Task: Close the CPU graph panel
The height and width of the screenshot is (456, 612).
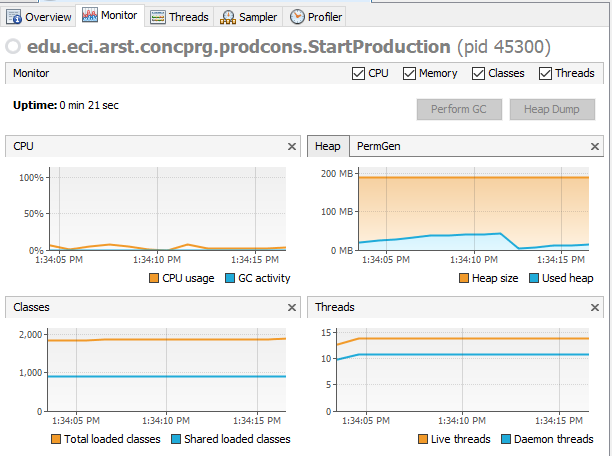Action: tap(292, 146)
